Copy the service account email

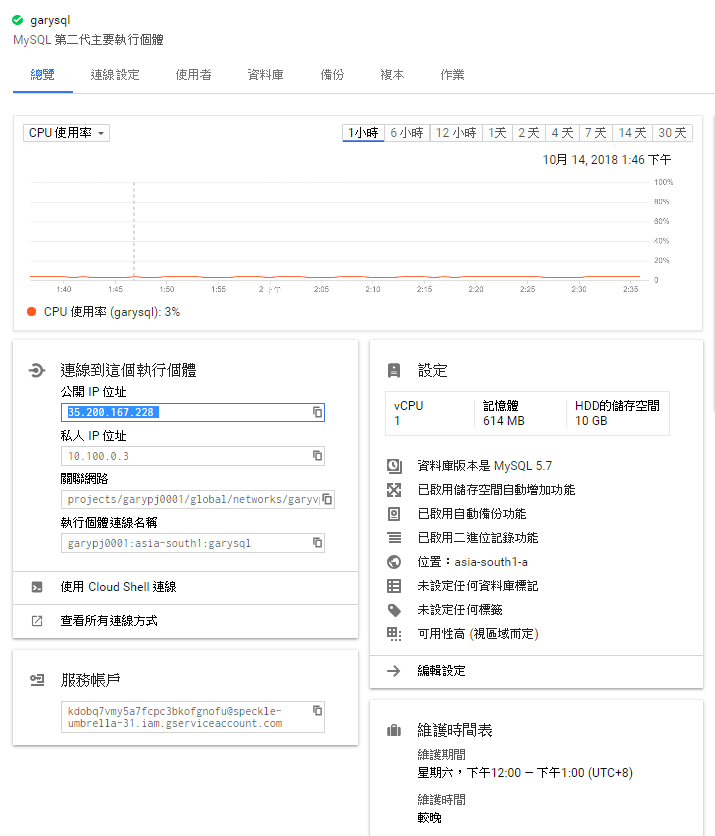coord(317,711)
